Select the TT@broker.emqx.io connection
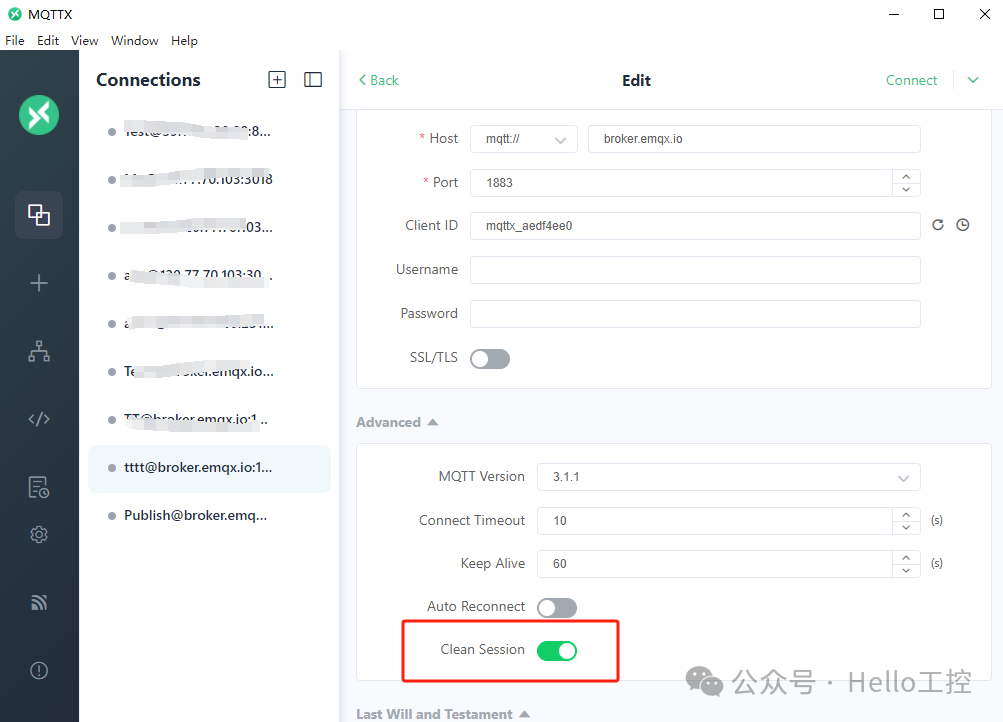The image size is (1003, 722). 209,420
